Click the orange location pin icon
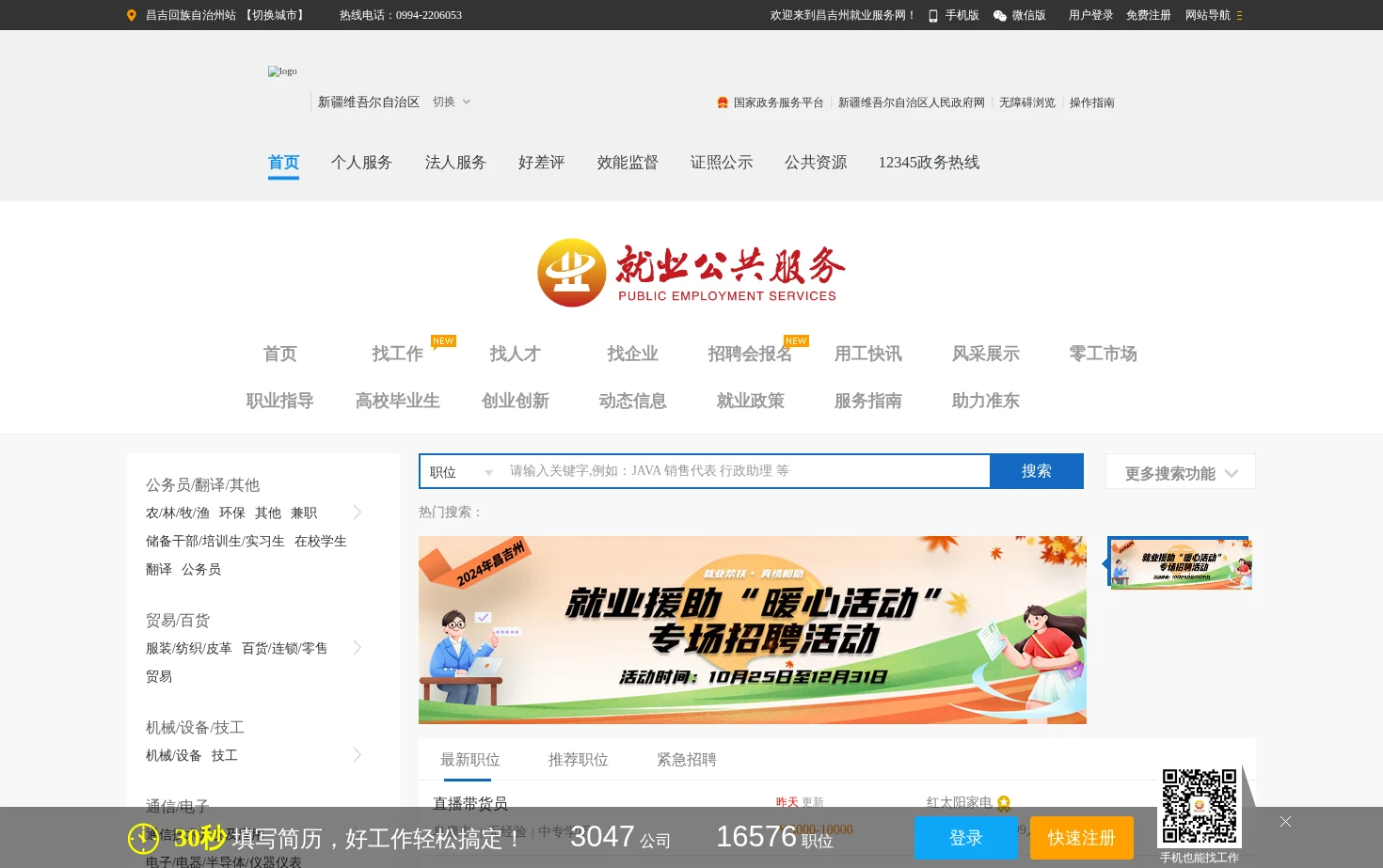 click(132, 15)
